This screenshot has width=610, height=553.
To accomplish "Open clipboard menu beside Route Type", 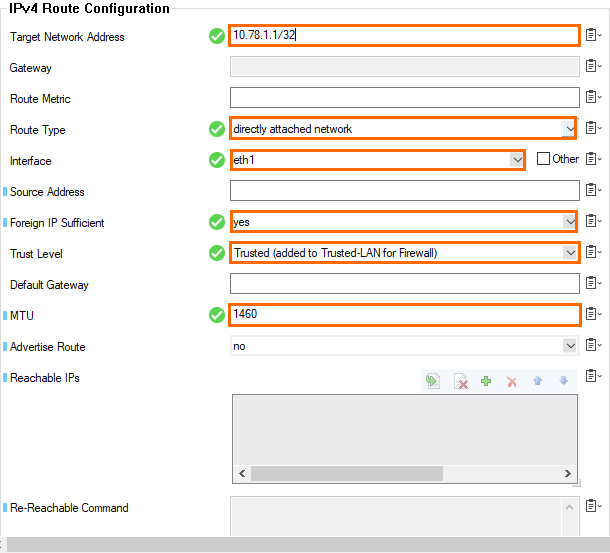I will click(593, 128).
